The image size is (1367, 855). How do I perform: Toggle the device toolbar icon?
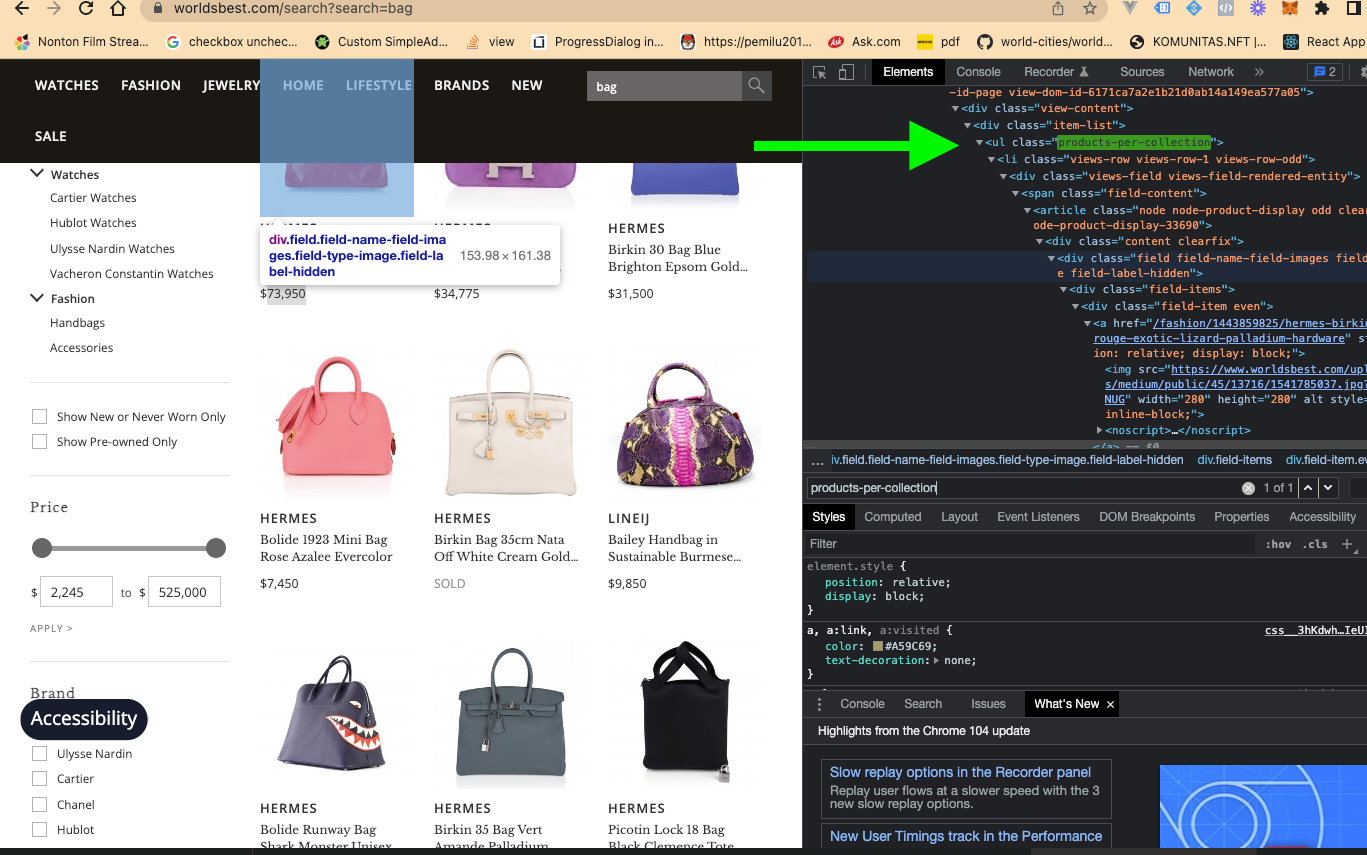[x=846, y=72]
